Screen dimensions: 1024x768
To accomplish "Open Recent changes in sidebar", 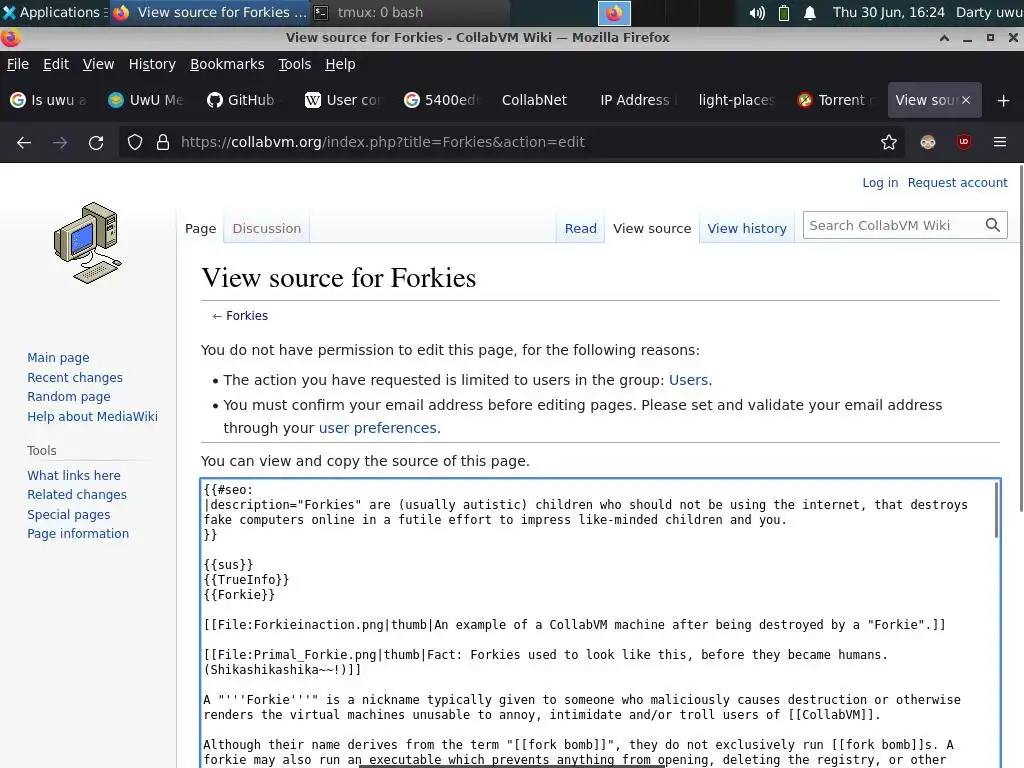I will coord(74,377).
